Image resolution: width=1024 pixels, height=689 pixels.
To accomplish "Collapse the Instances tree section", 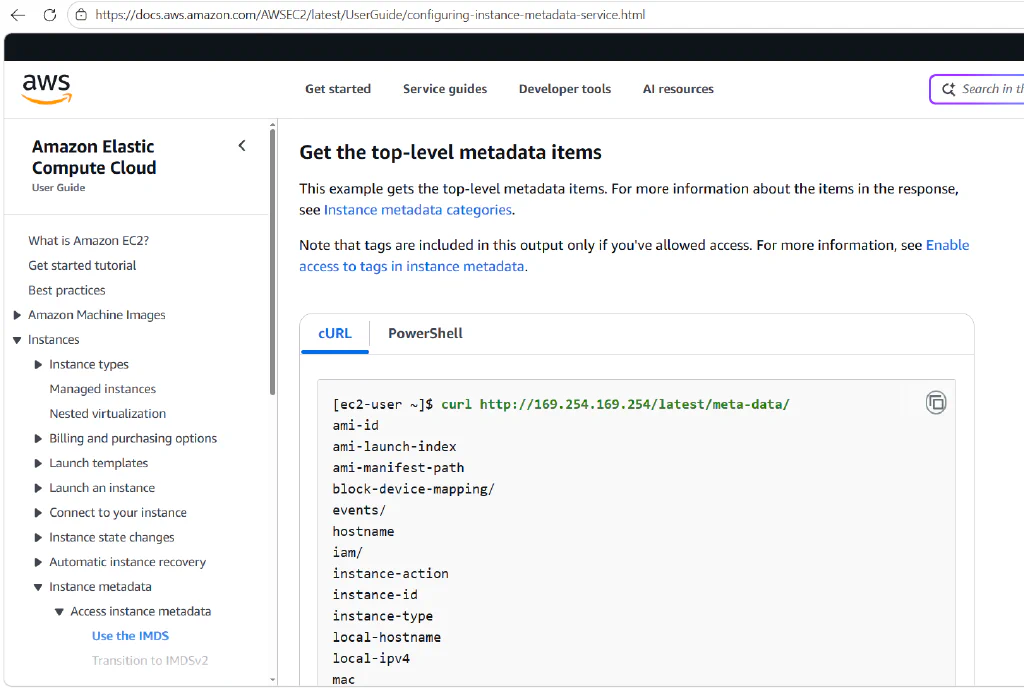I will tap(17, 340).
